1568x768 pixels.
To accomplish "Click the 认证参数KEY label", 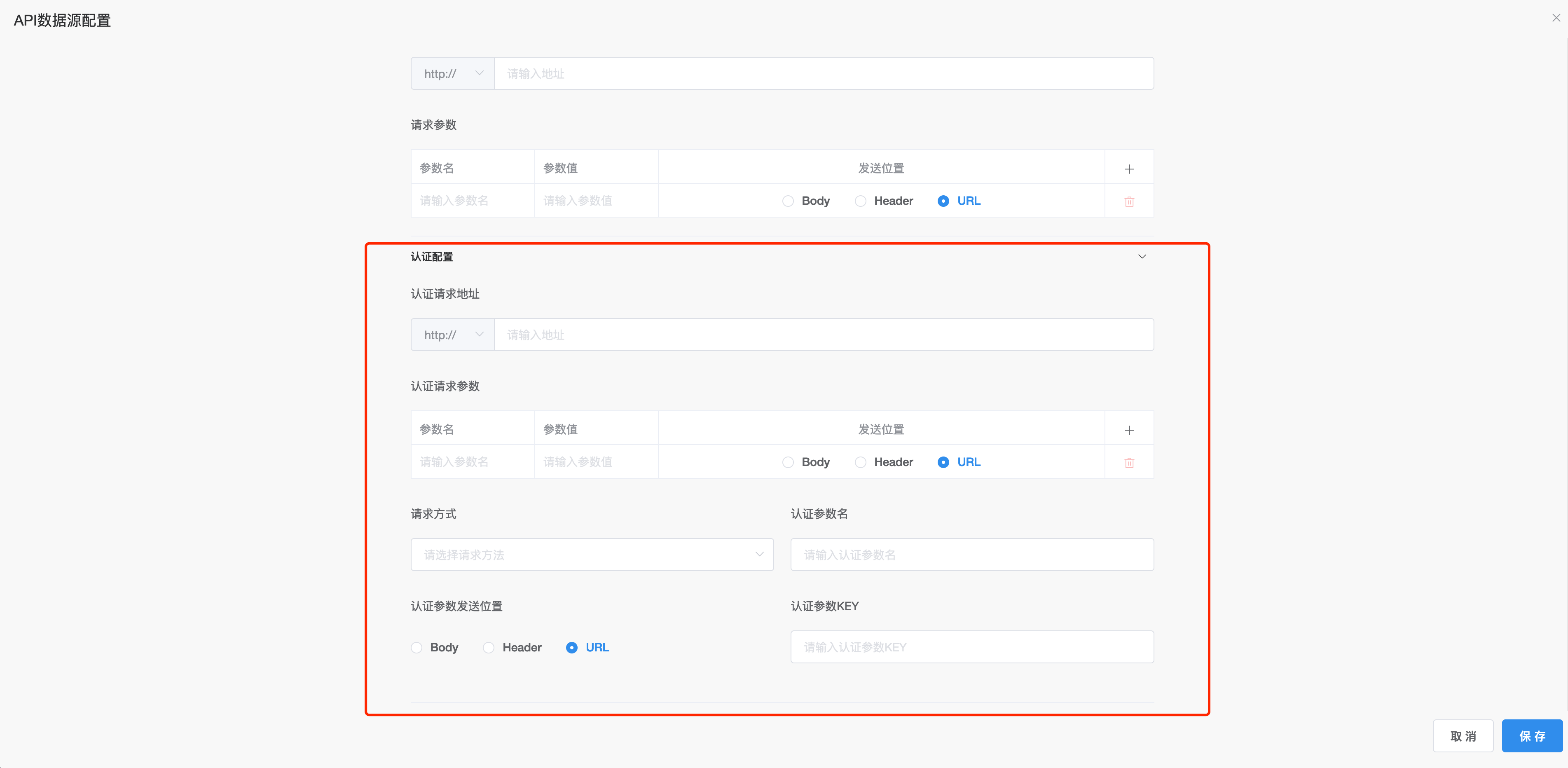I will [x=825, y=606].
